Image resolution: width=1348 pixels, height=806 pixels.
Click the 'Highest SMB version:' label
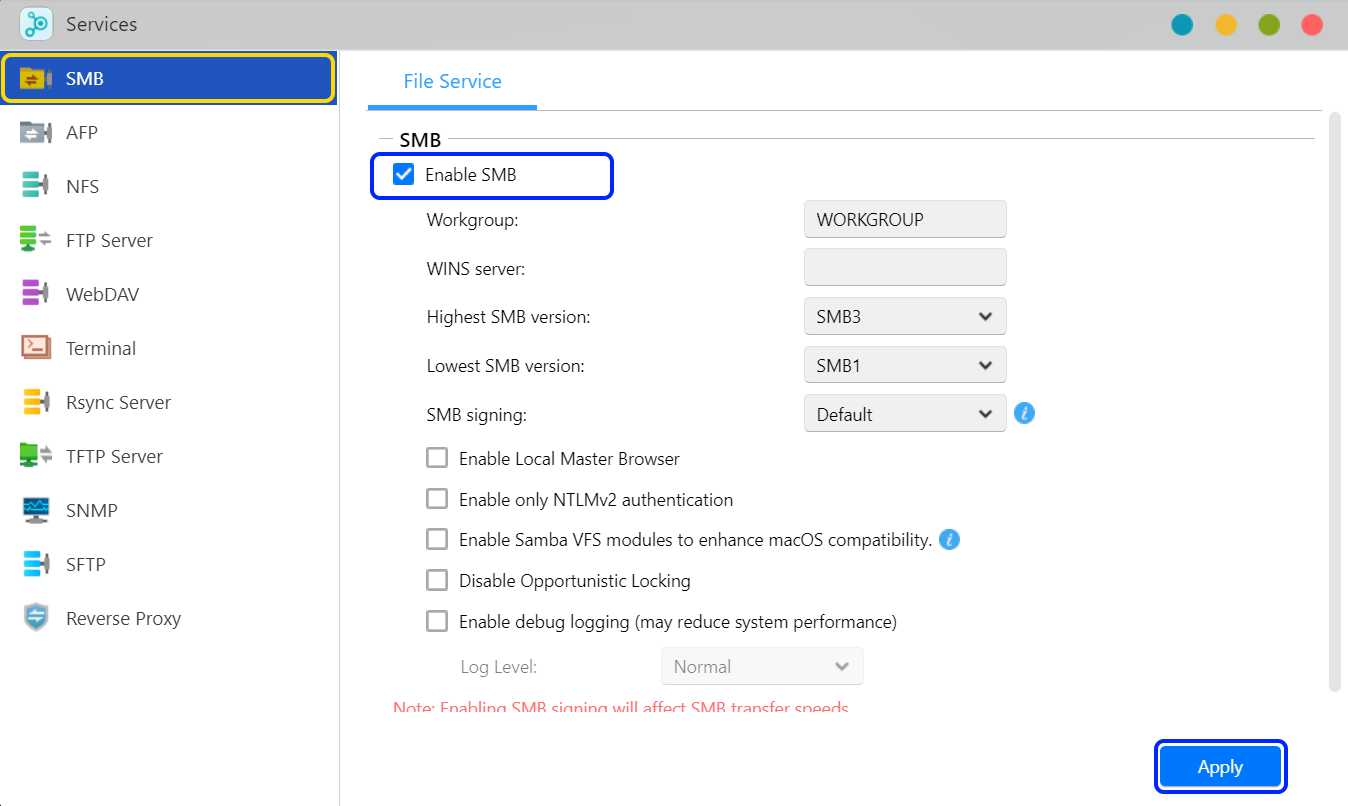coord(508,317)
